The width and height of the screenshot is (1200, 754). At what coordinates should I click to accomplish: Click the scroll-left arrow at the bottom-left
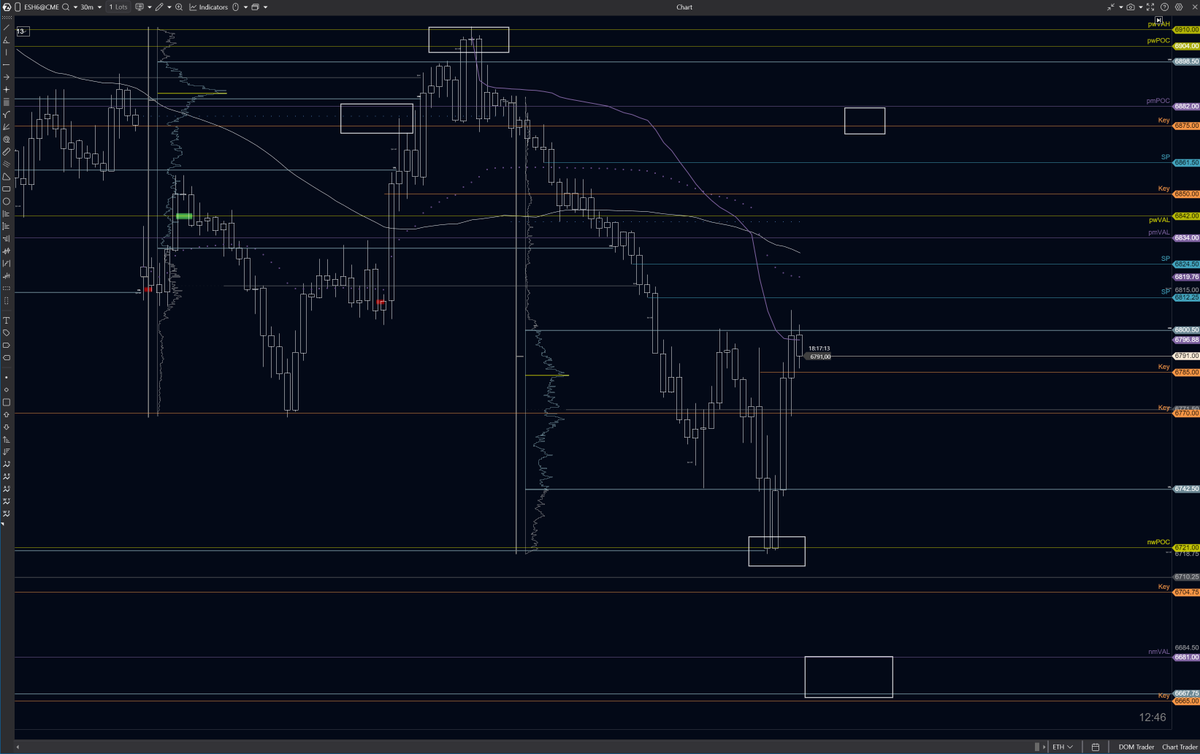(x=18, y=747)
